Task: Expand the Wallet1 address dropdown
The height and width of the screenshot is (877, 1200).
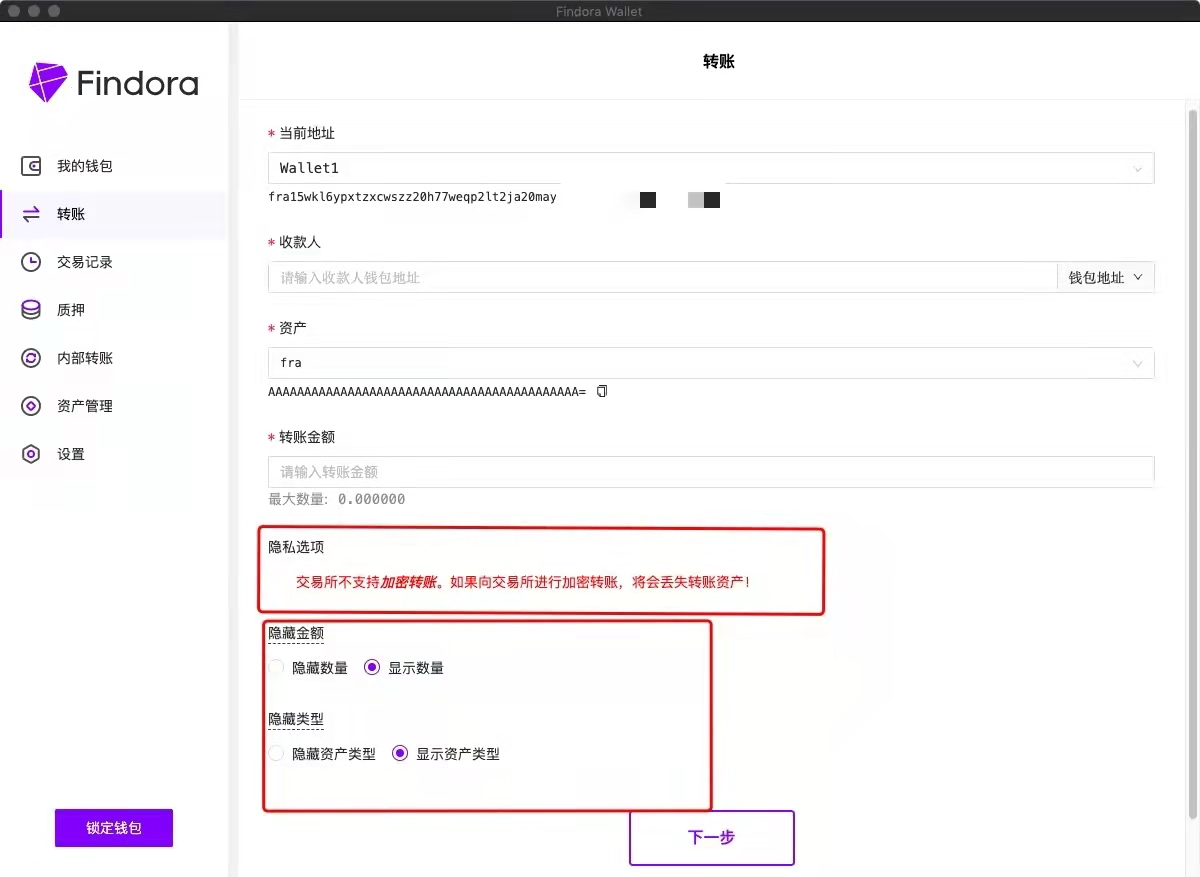Action: point(711,168)
